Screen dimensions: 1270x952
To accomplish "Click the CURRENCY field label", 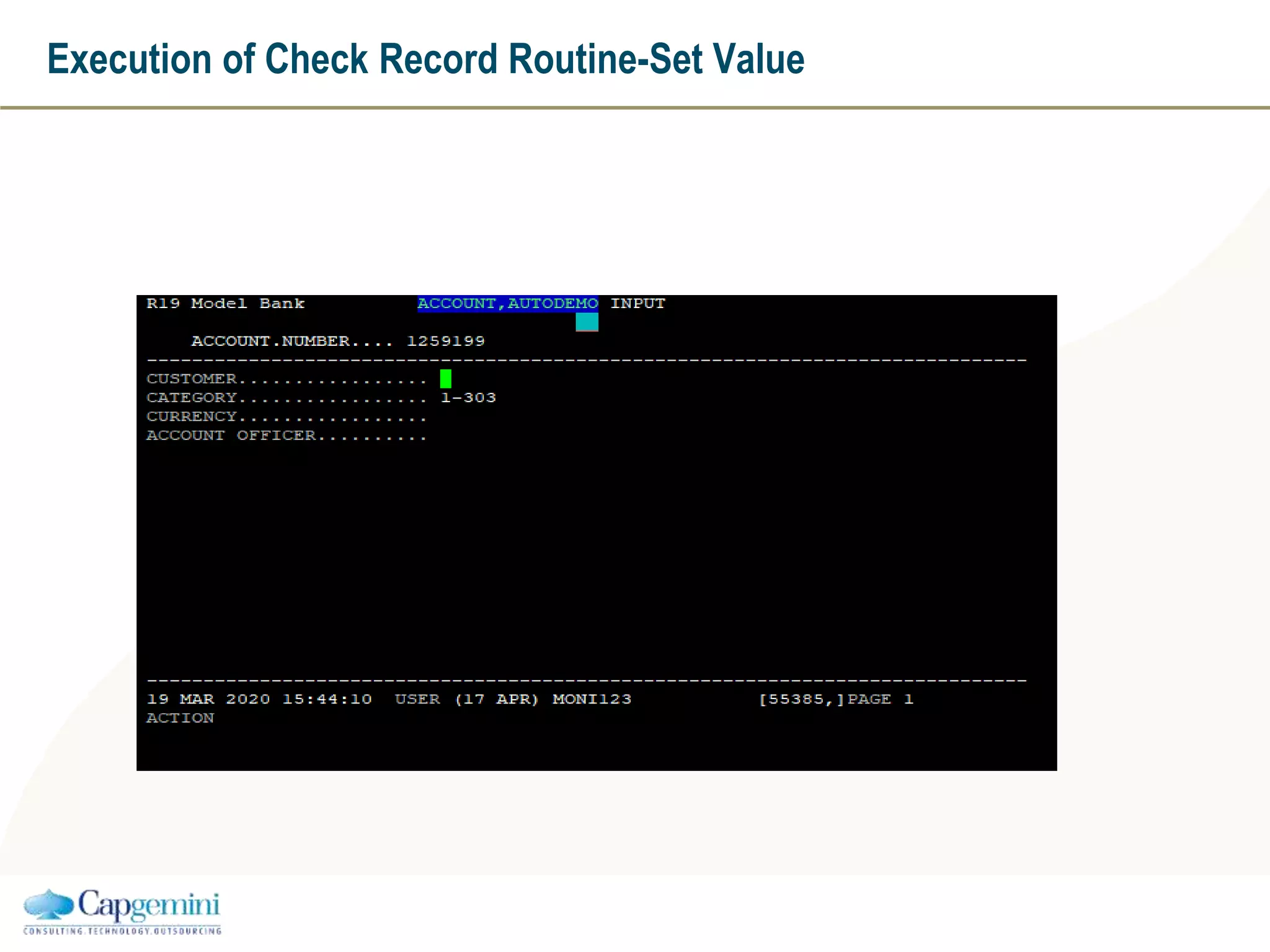I will (x=192, y=416).
